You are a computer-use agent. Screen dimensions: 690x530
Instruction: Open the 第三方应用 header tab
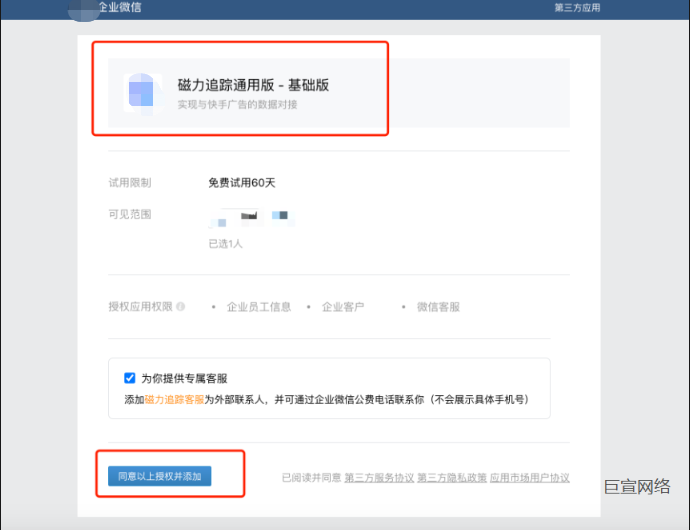click(577, 8)
